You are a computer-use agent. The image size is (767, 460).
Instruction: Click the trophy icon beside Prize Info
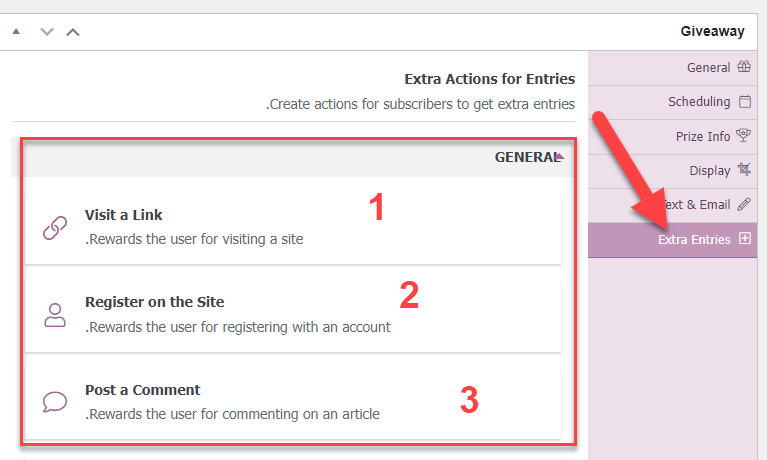coord(744,136)
